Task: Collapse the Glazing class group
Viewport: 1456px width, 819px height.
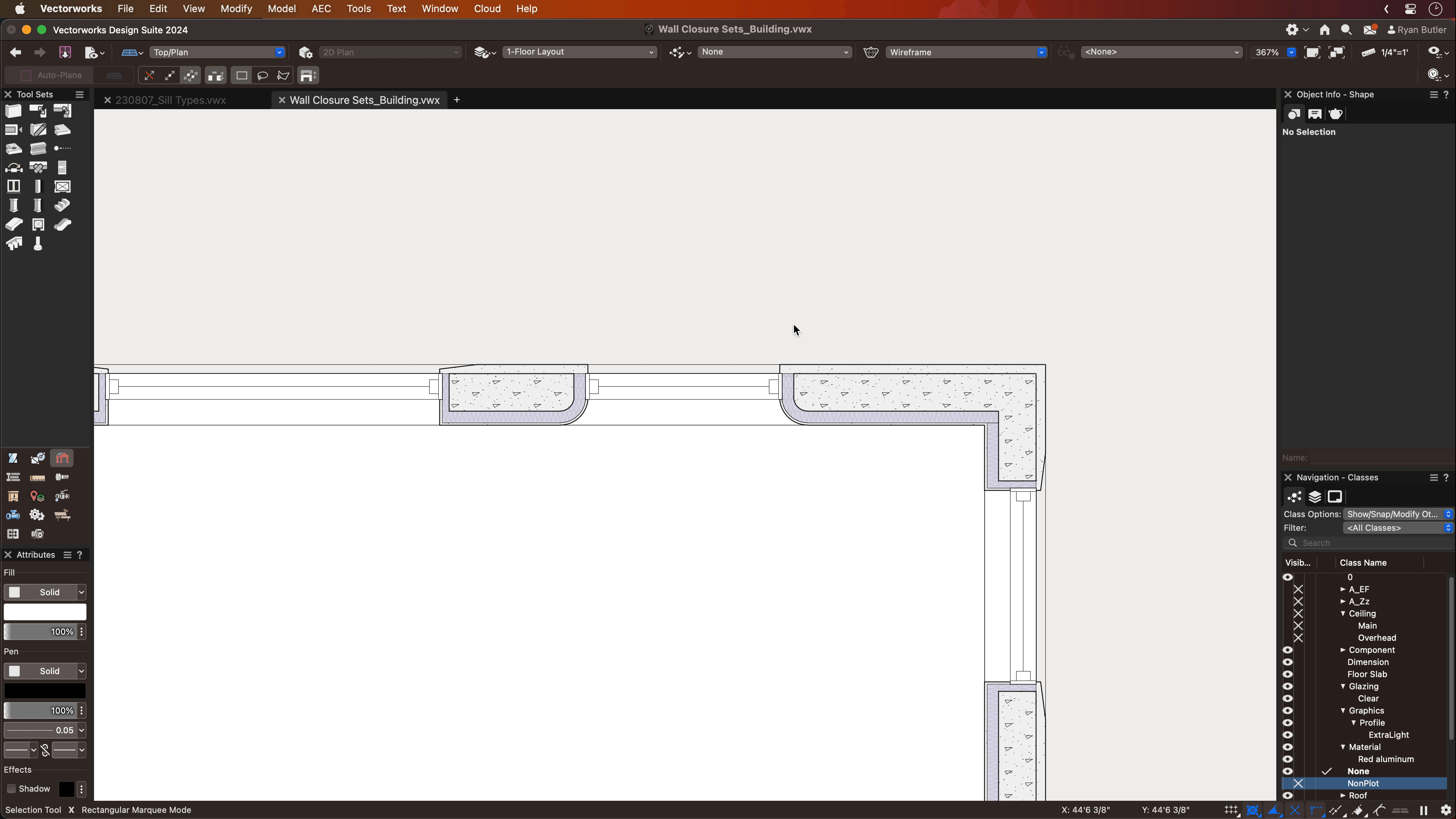Action: 1343,687
